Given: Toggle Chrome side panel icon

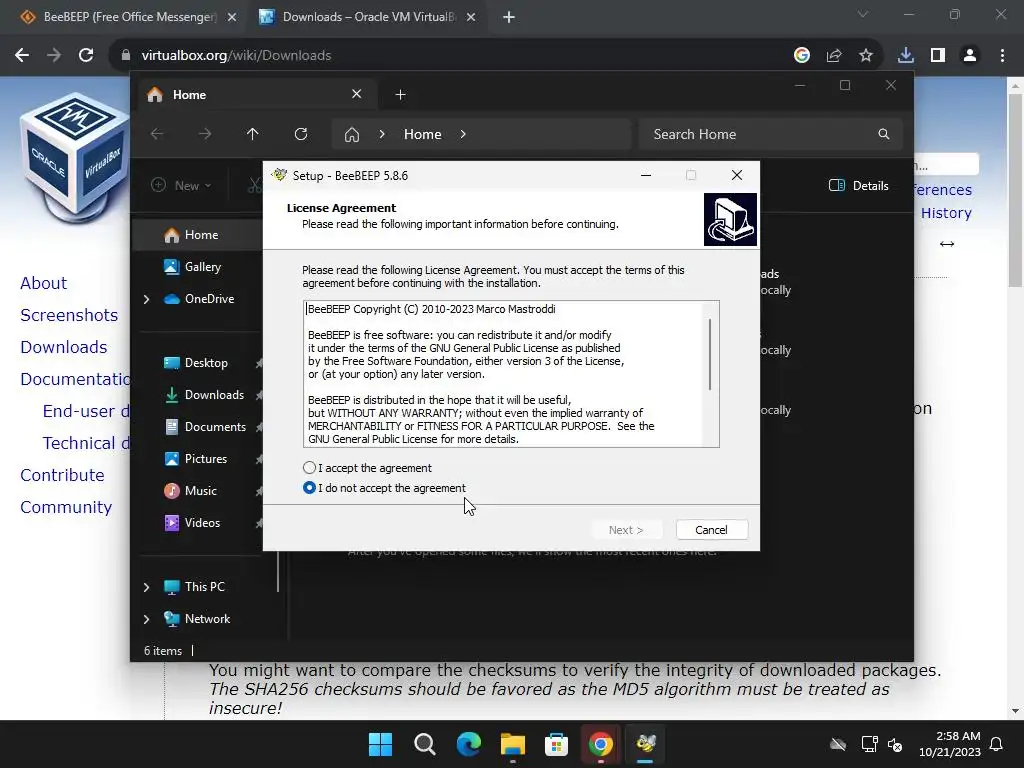Looking at the screenshot, I should point(938,56).
